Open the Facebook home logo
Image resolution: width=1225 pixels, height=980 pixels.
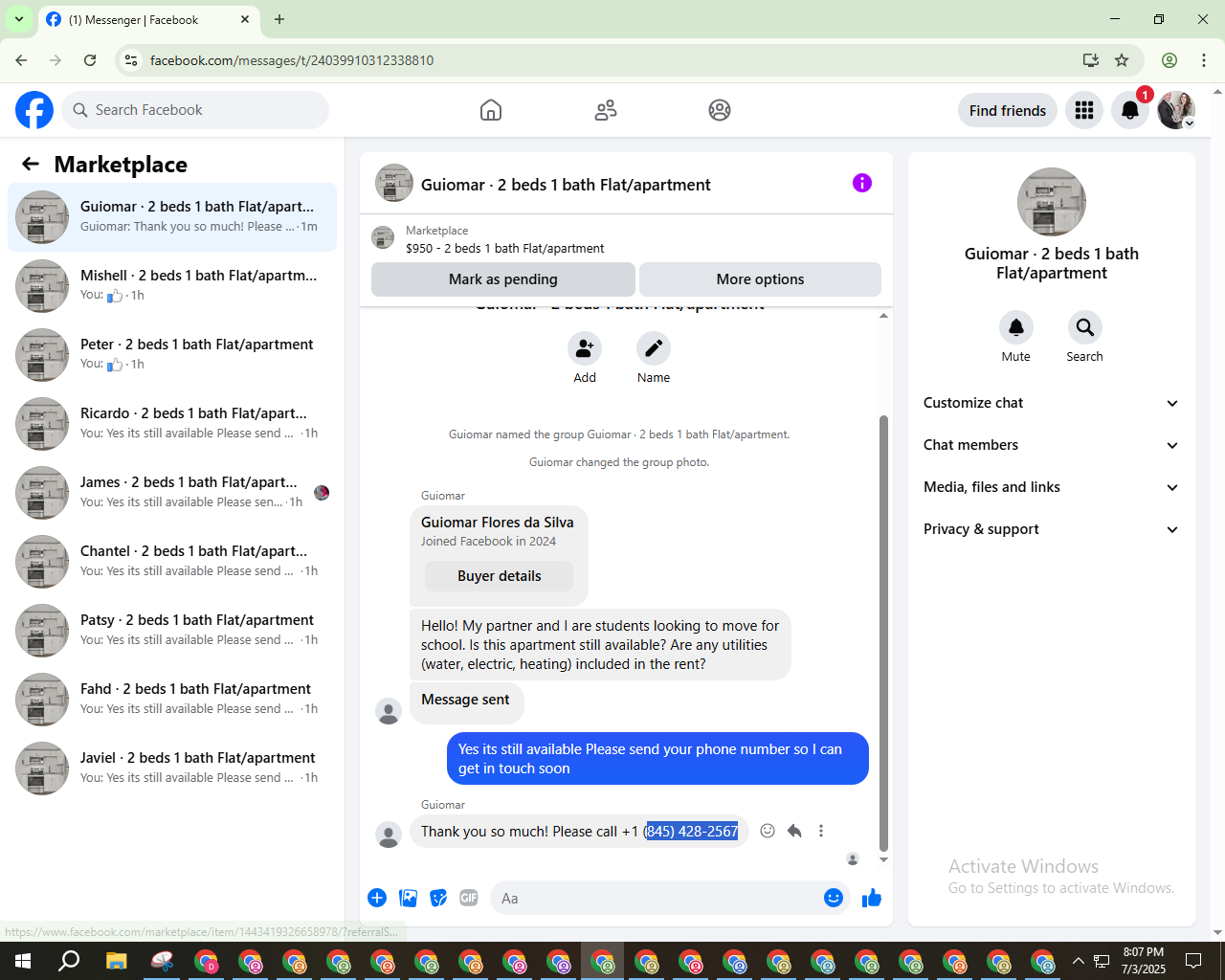point(34,110)
